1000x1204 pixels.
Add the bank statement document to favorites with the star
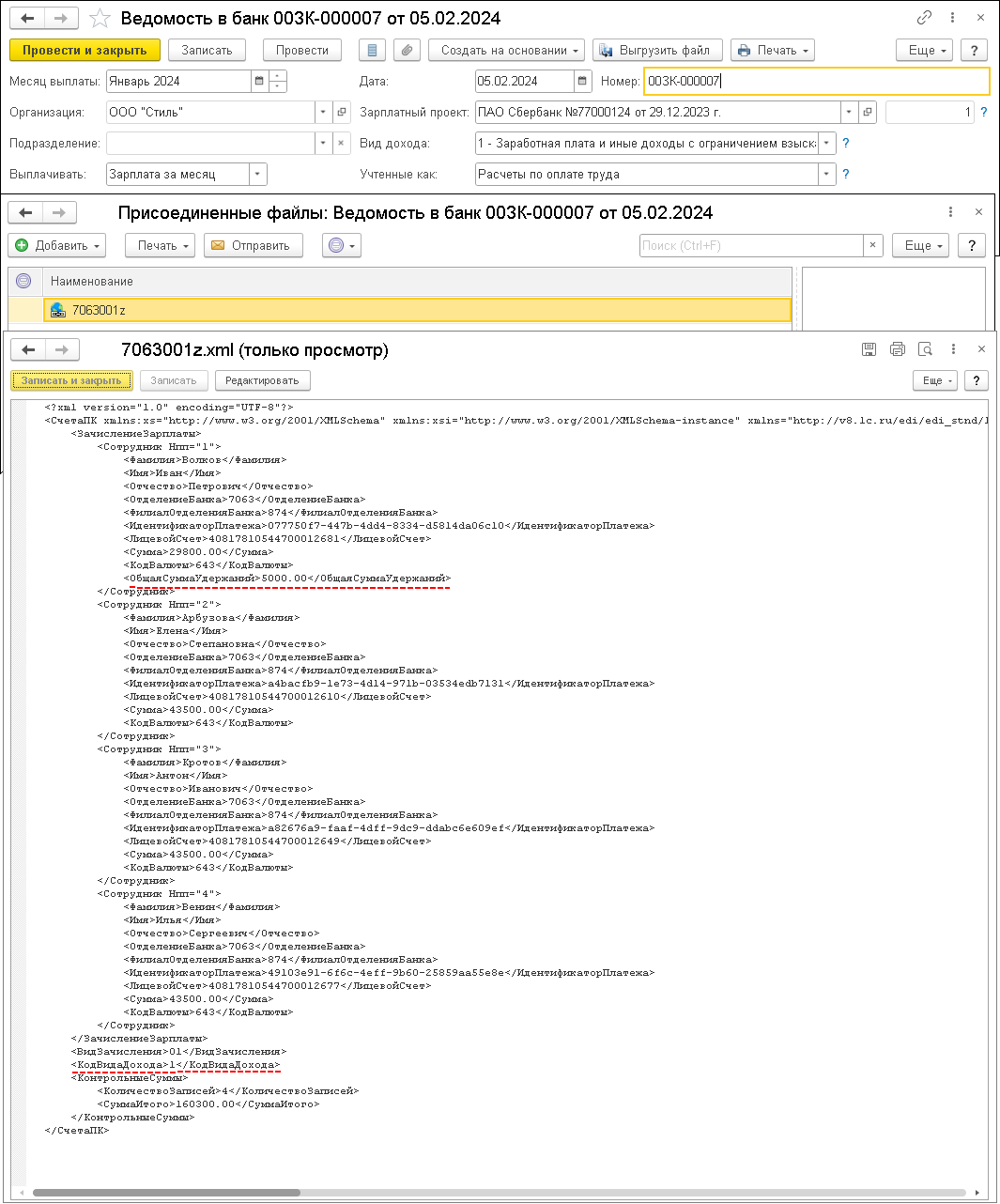pyautogui.click(x=100, y=19)
